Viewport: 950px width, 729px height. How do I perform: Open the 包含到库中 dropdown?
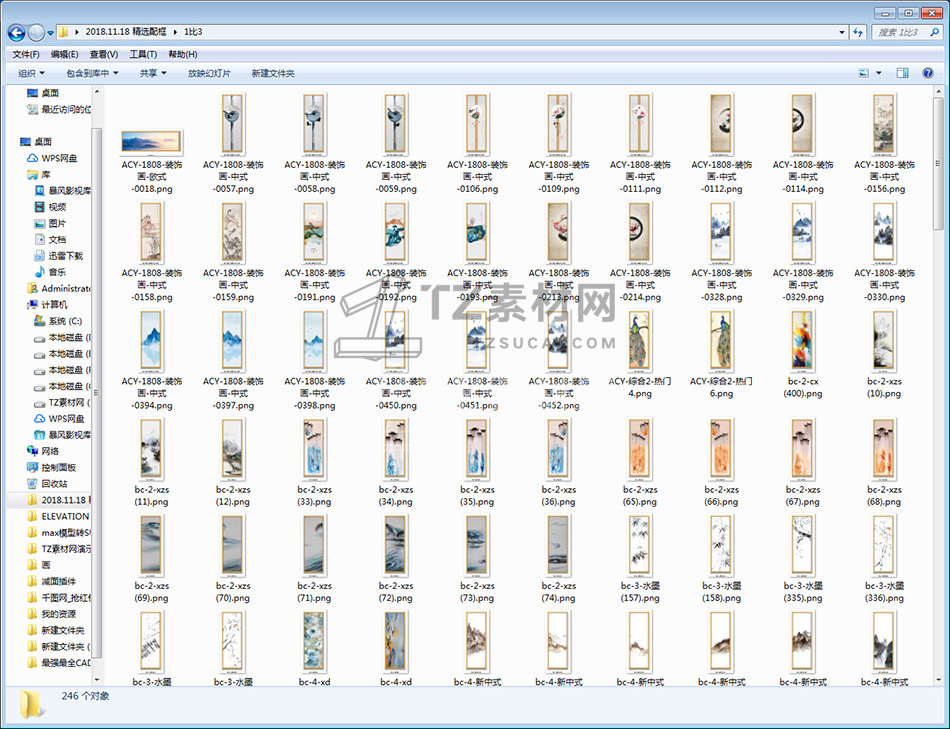pyautogui.click(x=92, y=73)
